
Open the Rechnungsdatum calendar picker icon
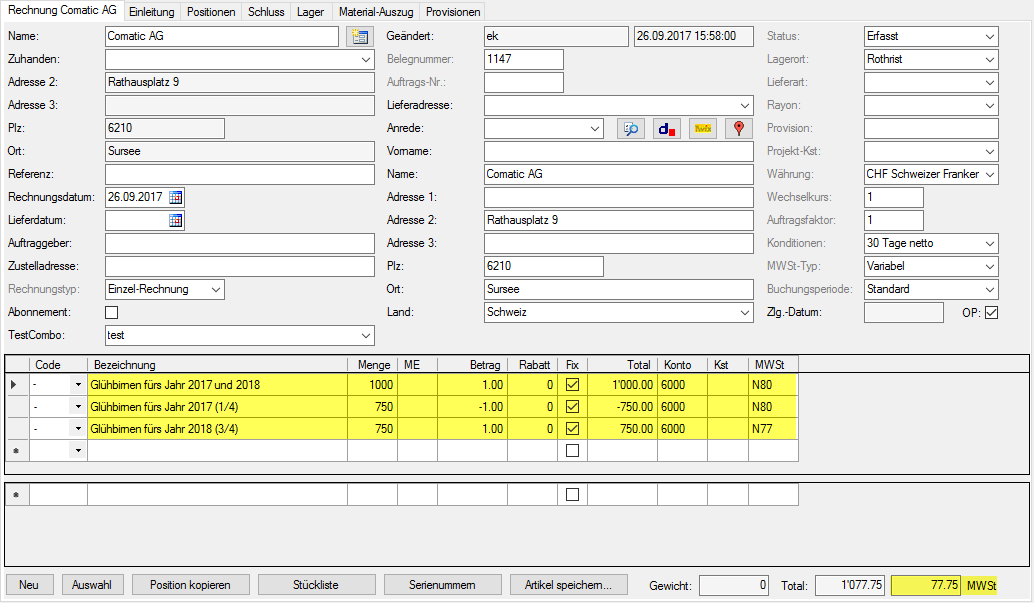[176, 197]
